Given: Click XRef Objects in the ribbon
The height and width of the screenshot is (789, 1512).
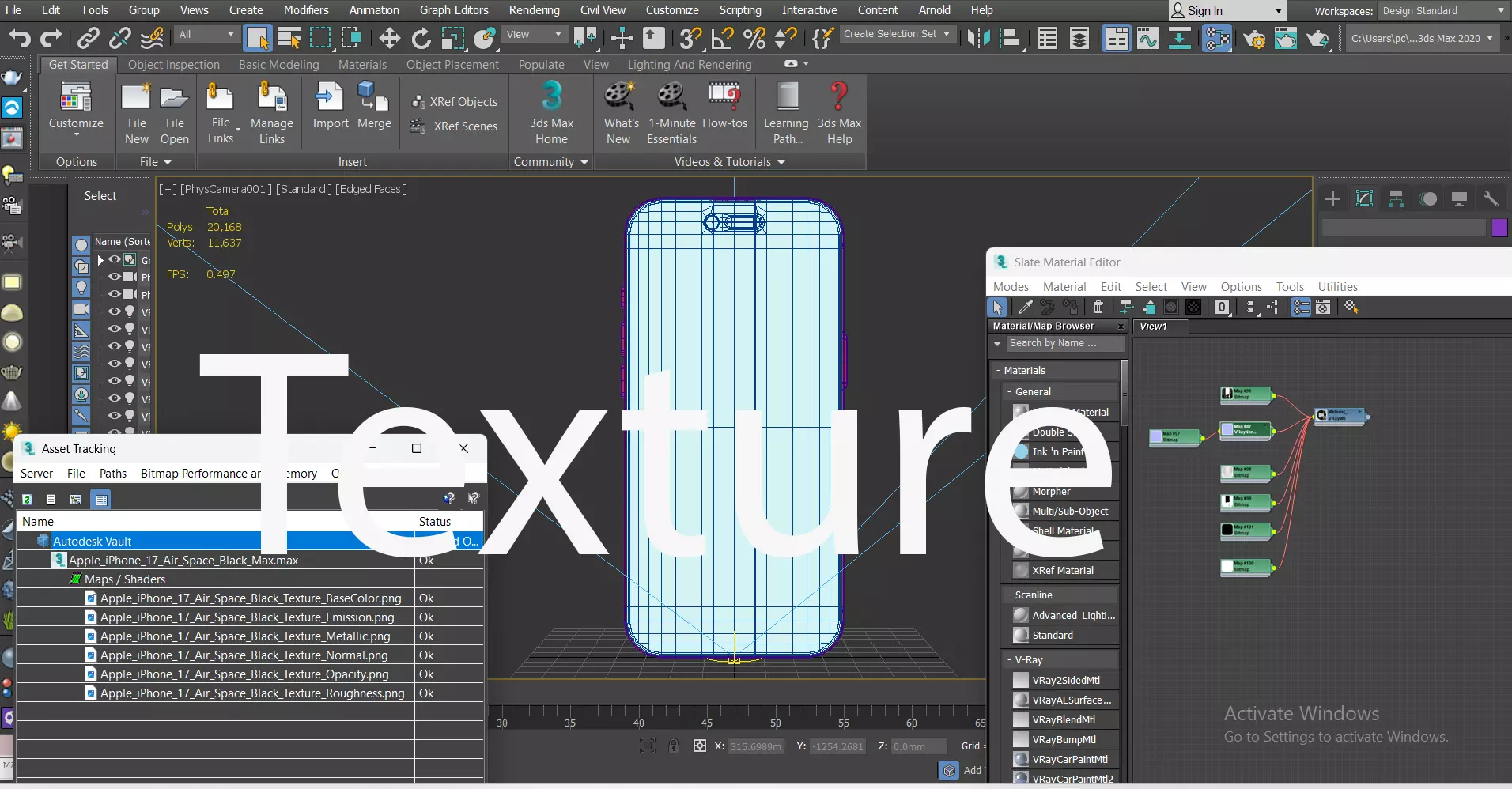Looking at the screenshot, I should [455, 102].
